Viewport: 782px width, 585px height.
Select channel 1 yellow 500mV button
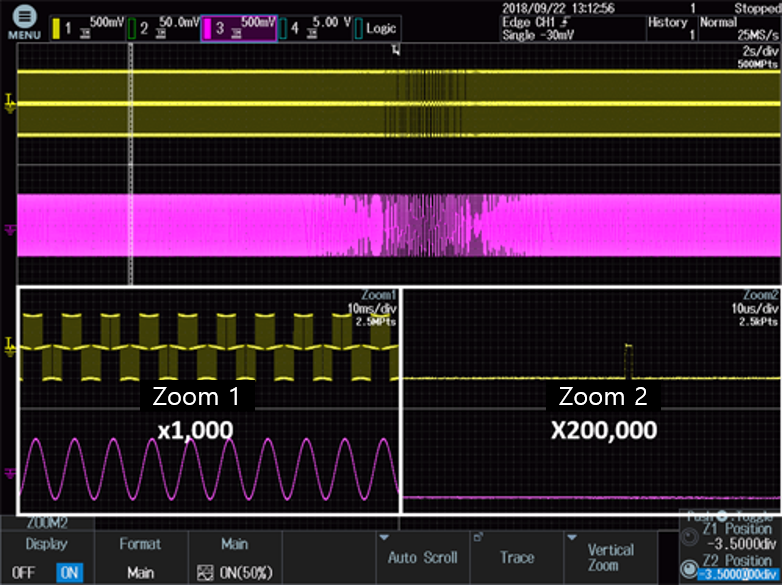pos(88,28)
